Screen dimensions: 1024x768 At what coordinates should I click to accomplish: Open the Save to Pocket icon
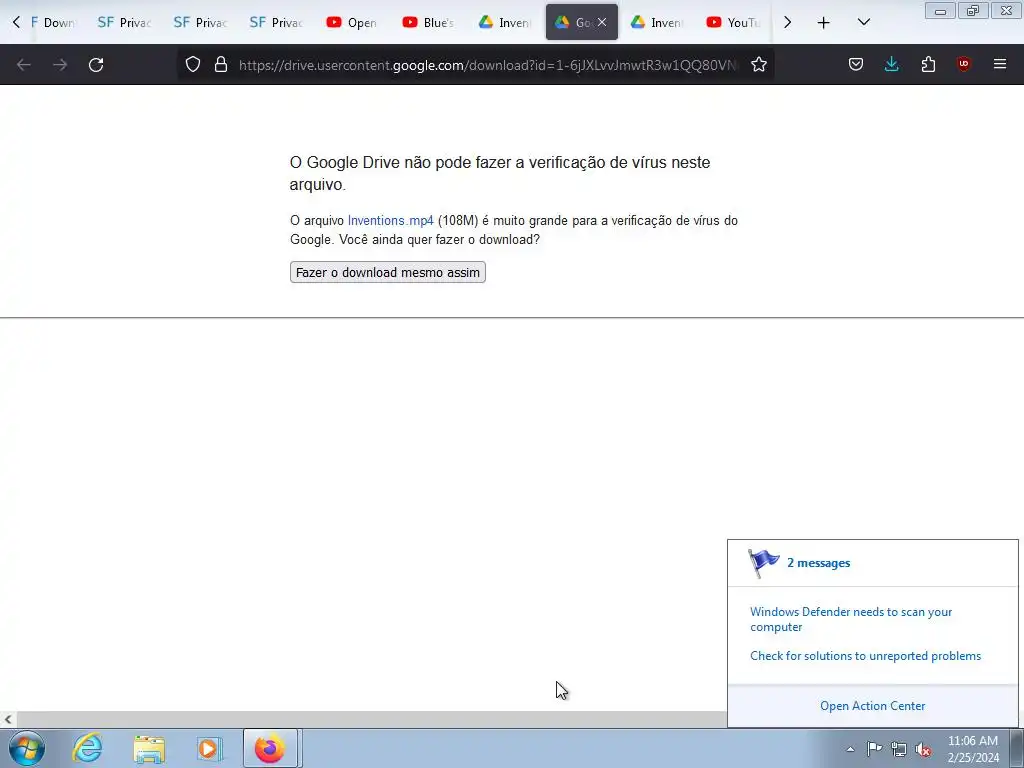click(856, 64)
